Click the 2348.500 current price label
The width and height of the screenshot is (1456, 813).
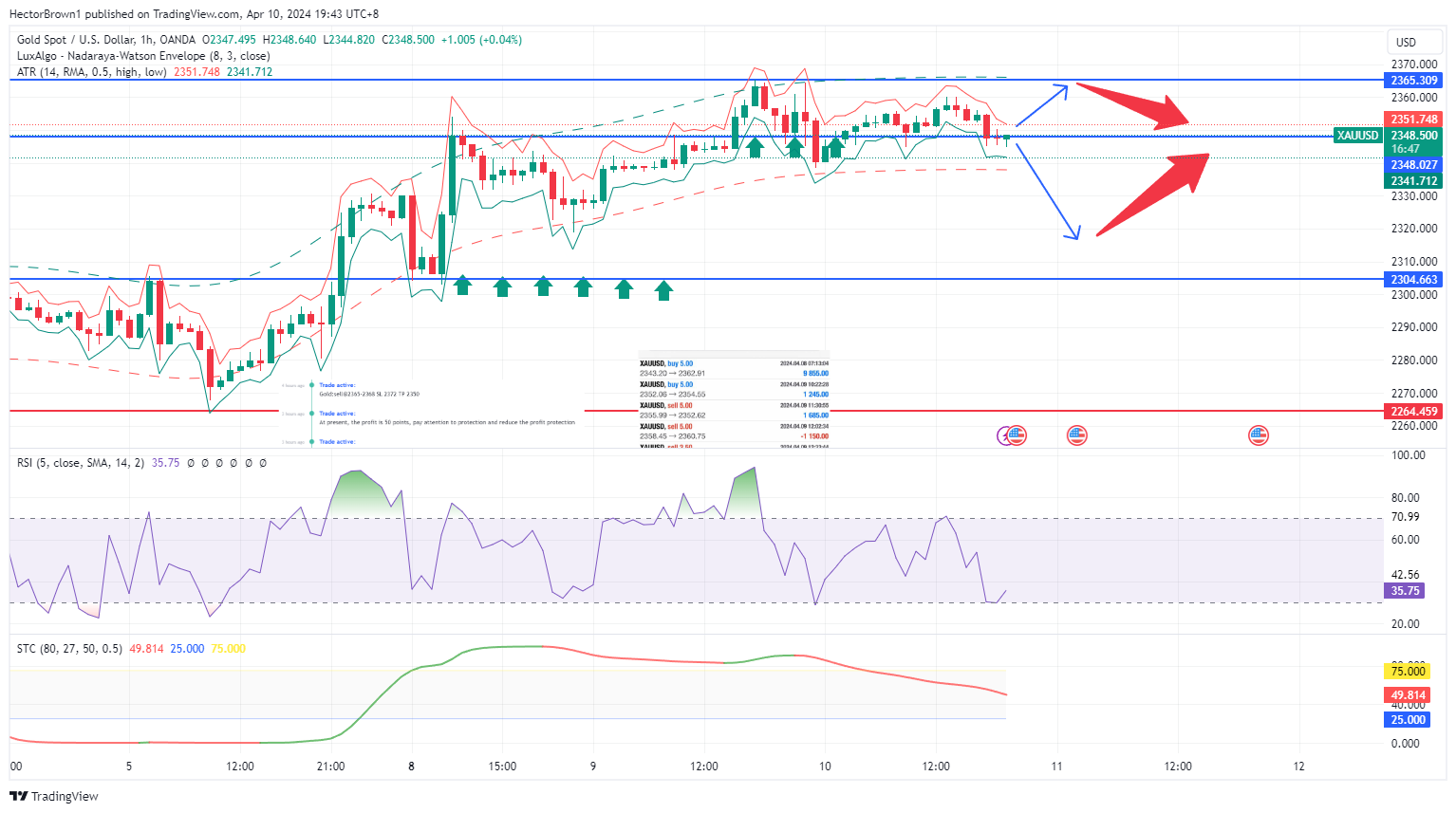1414,136
